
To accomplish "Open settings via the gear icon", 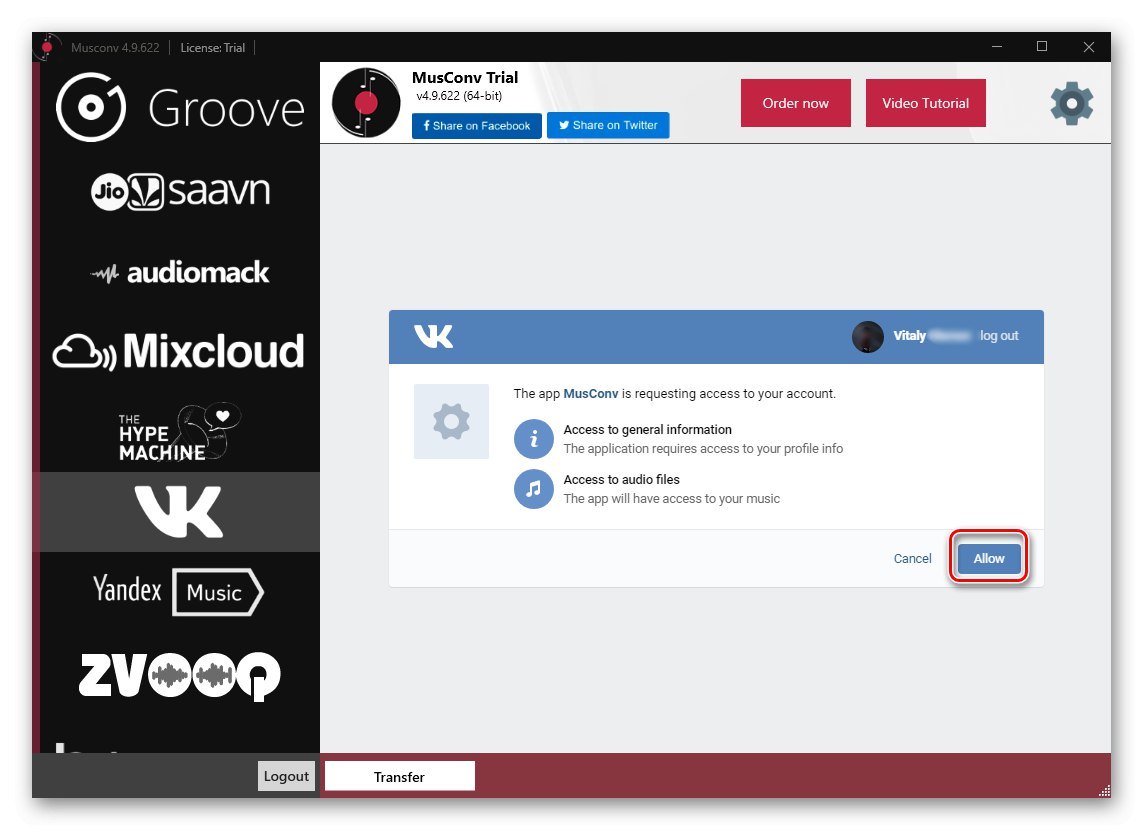I will point(1072,103).
